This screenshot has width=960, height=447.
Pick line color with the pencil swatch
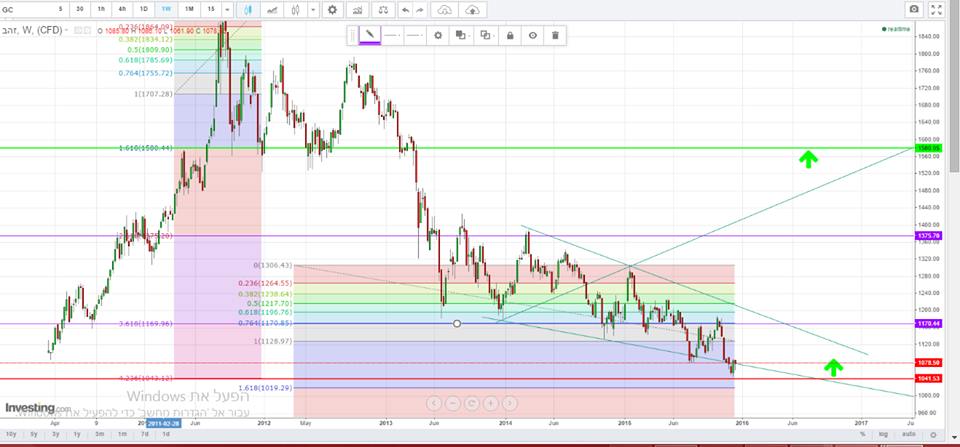(x=369, y=35)
